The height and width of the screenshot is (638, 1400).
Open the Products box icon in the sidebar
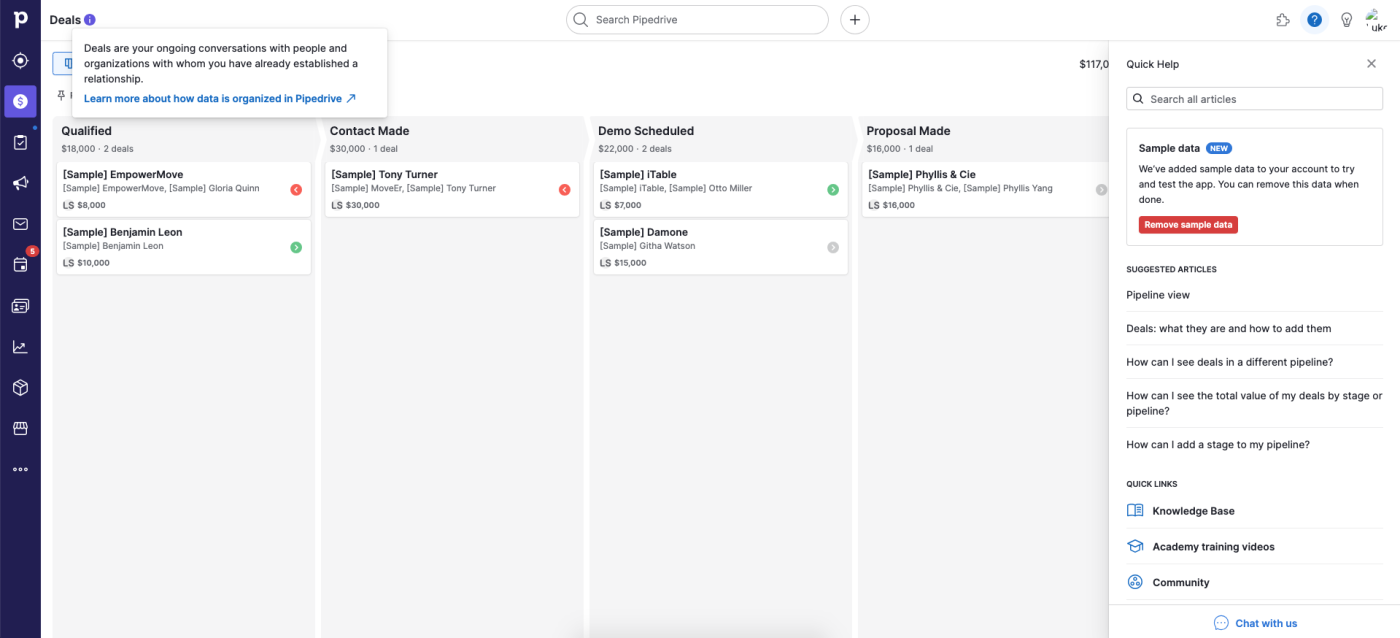20,388
